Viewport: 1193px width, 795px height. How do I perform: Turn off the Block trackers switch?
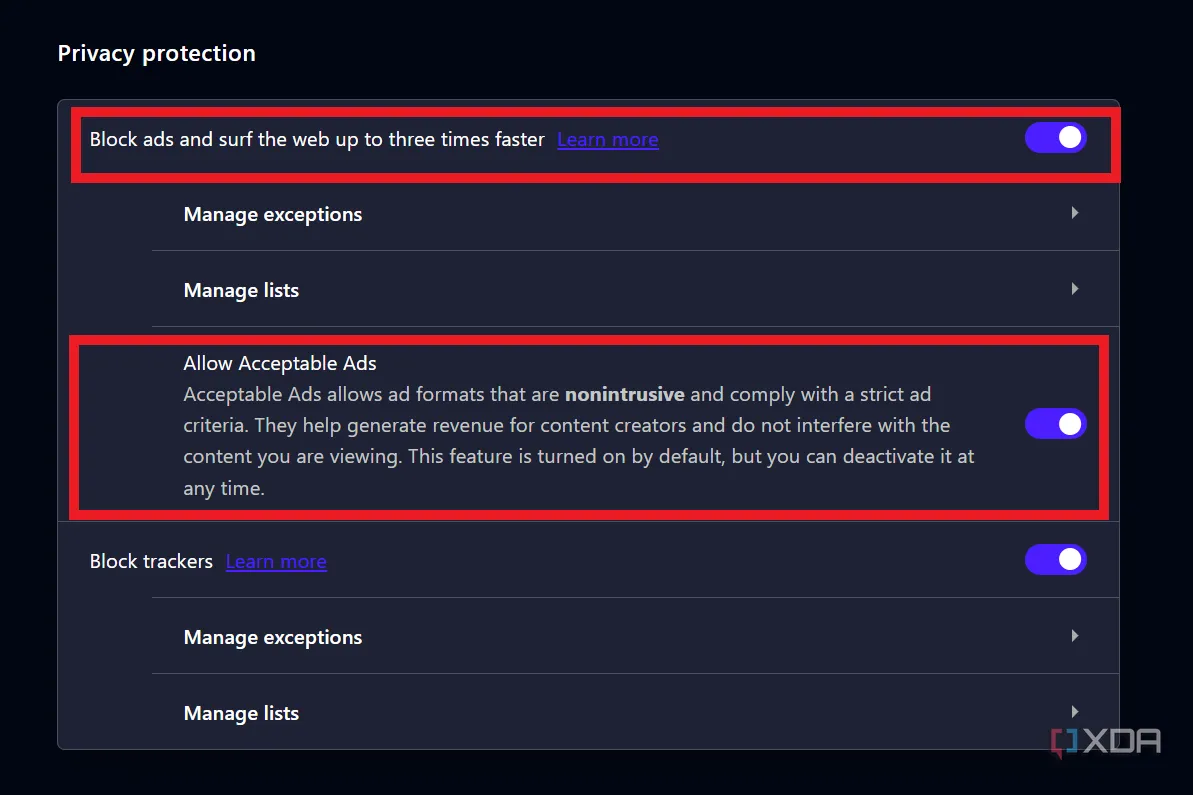coord(1055,560)
